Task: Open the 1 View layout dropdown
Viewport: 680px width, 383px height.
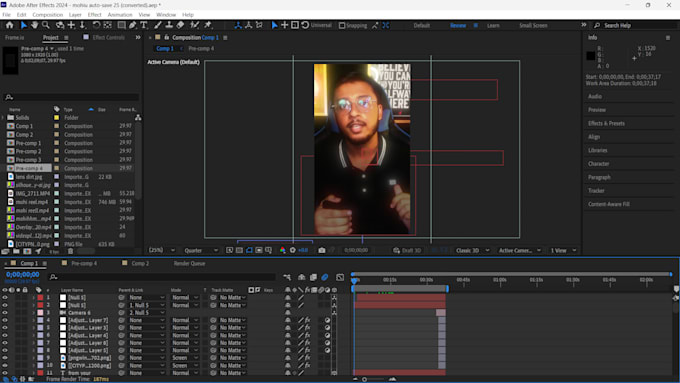Action: pos(563,250)
